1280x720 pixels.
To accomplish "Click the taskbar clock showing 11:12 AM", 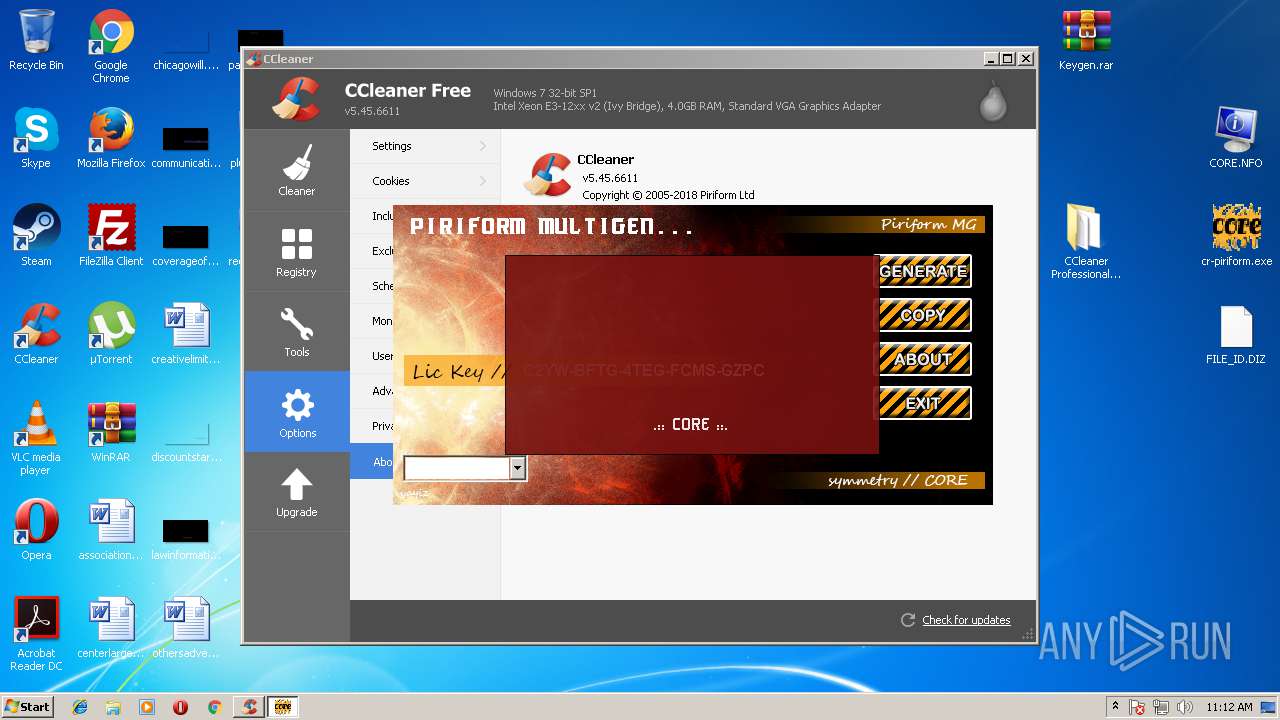I will pyautogui.click(x=1229, y=707).
